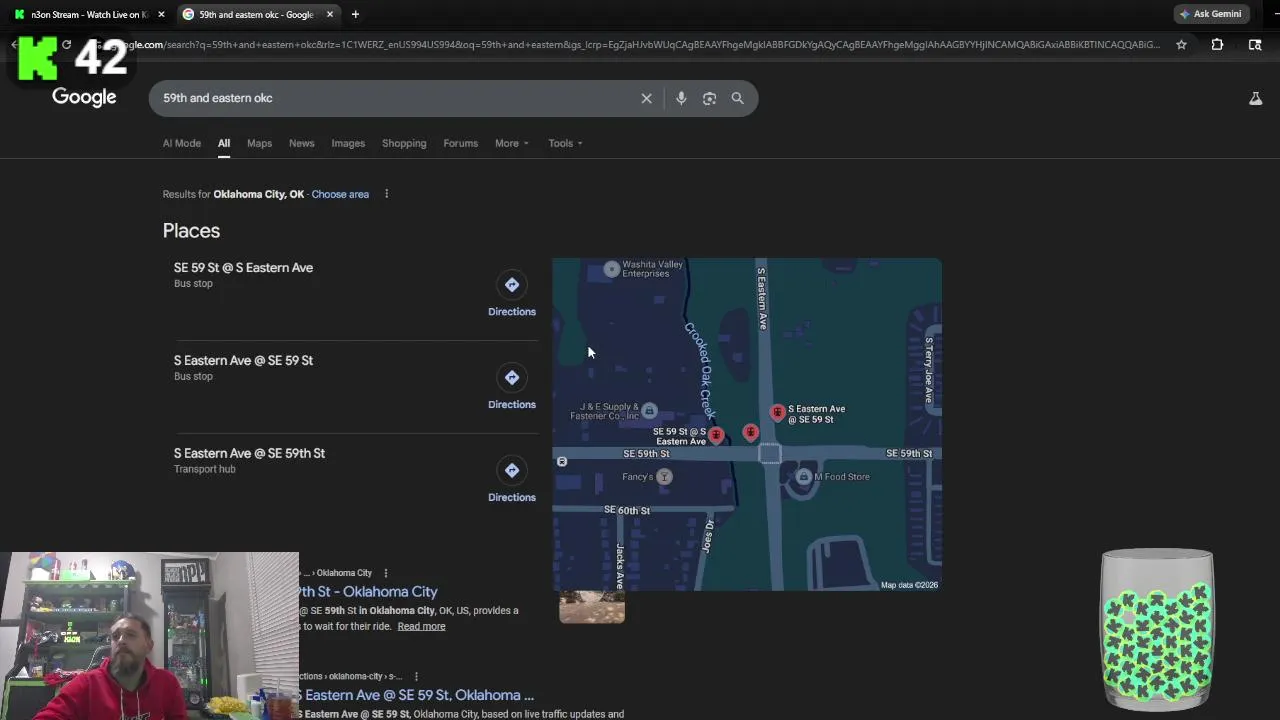Open options menu for oklahoma-city directions result

(416, 676)
